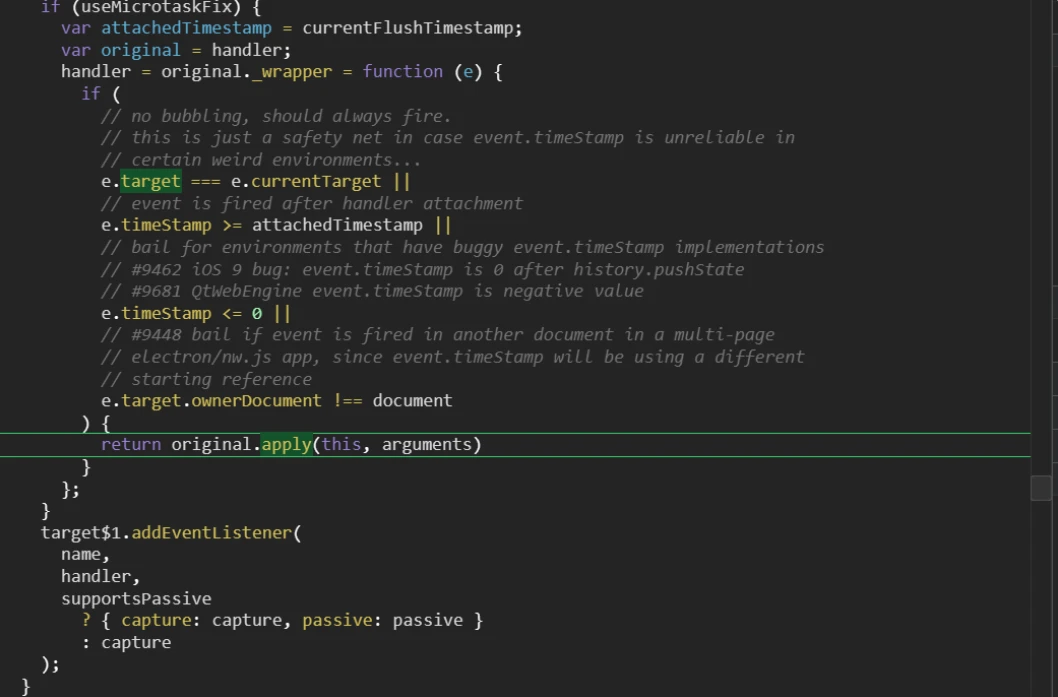Image resolution: width=1058 pixels, height=697 pixels.
Task: Place cursor on 'ownerDocument' property
Action: [x=256, y=401]
